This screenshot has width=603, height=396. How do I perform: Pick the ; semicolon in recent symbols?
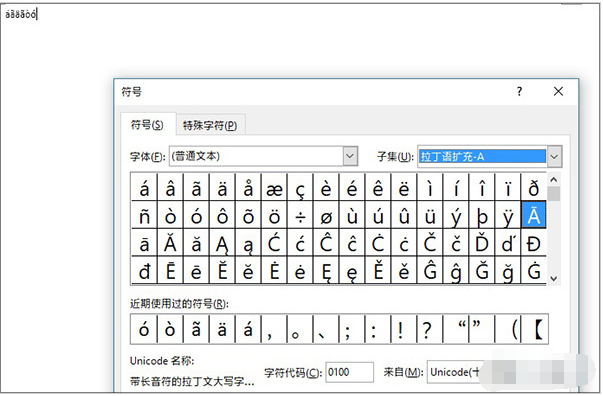tap(352, 329)
